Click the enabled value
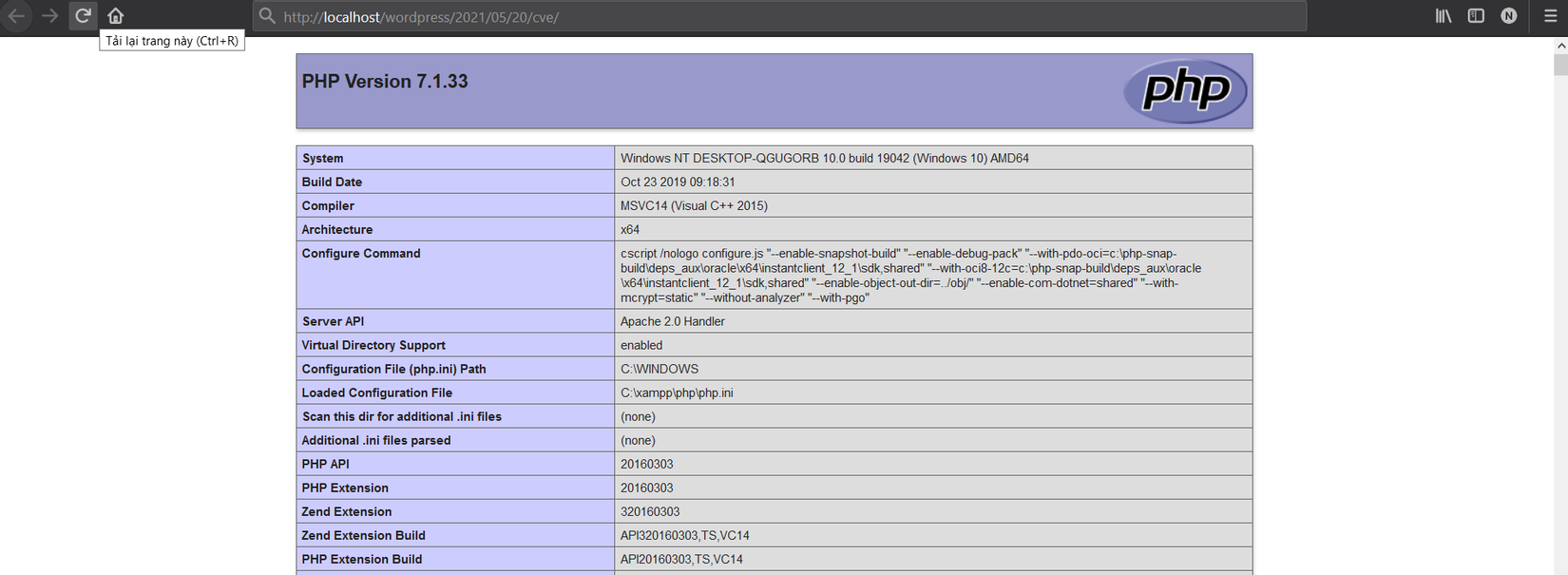 click(x=641, y=346)
